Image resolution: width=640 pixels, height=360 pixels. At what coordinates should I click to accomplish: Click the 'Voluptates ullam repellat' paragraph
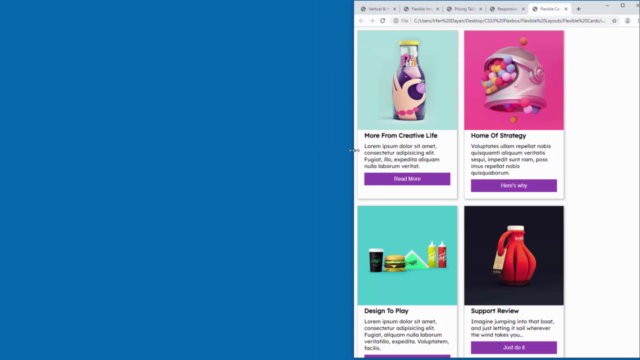click(x=511, y=159)
